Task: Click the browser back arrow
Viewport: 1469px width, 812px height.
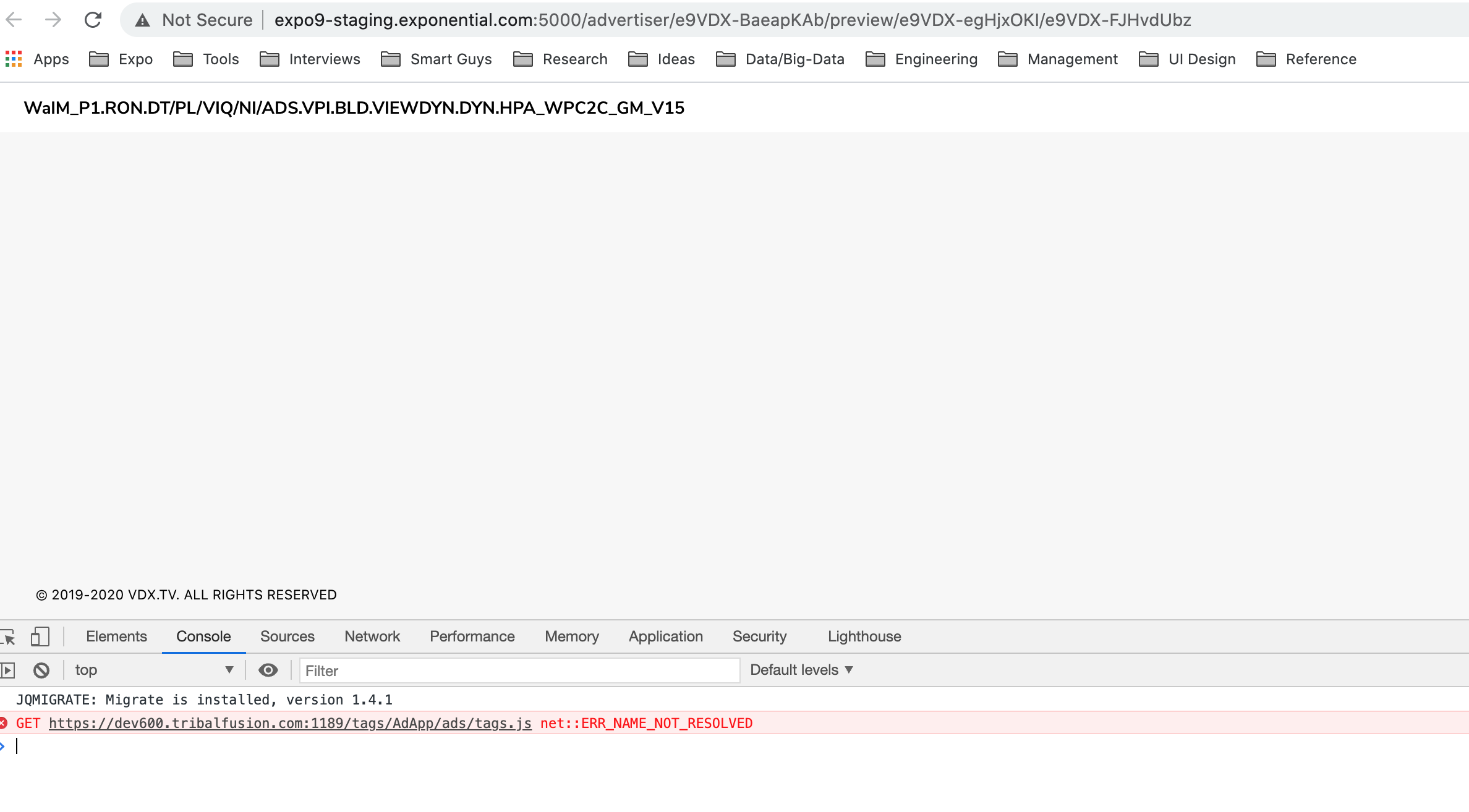Action: click(14, 20)
